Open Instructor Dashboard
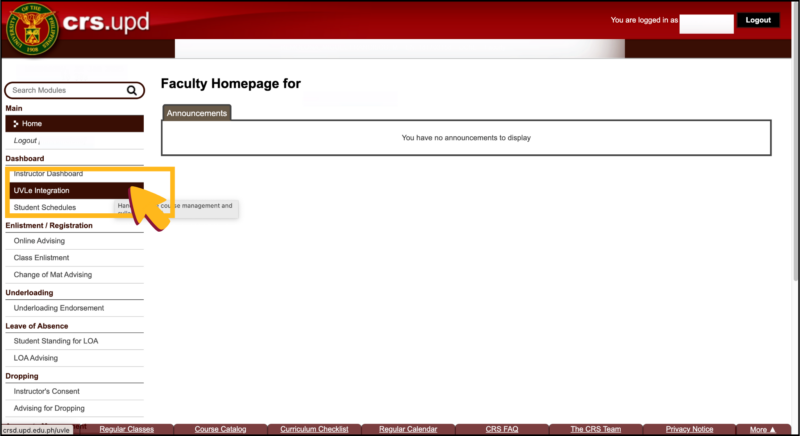Viewport: 800px width, 436px height. coord(48,173)
